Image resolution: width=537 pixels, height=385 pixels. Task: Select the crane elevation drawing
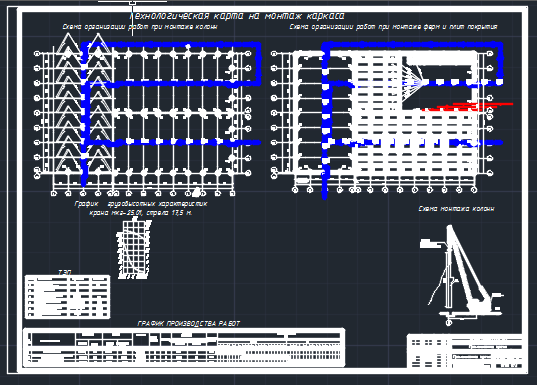point(462,275)
